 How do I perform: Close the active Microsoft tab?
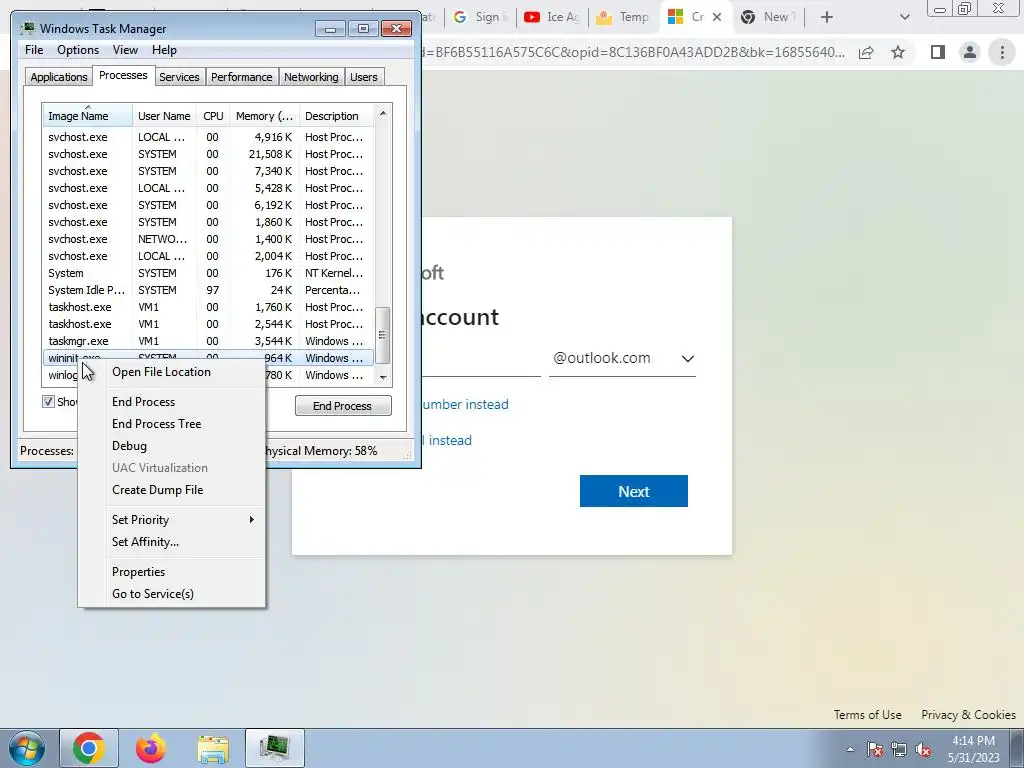pyautogui.click(x=717, y=17)
